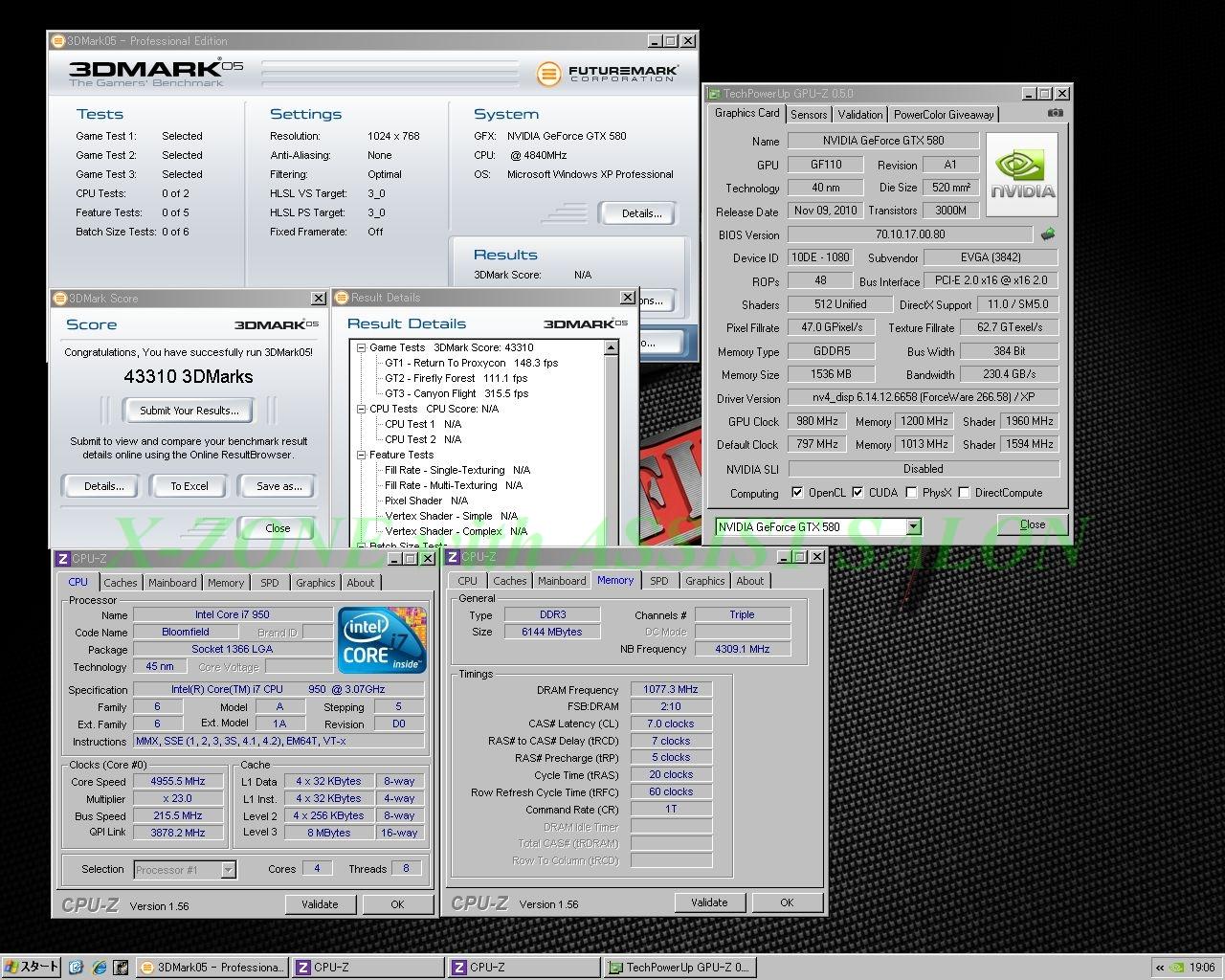
Task: Click the 3DMark Score window title icon
Action: coord(59,299)
